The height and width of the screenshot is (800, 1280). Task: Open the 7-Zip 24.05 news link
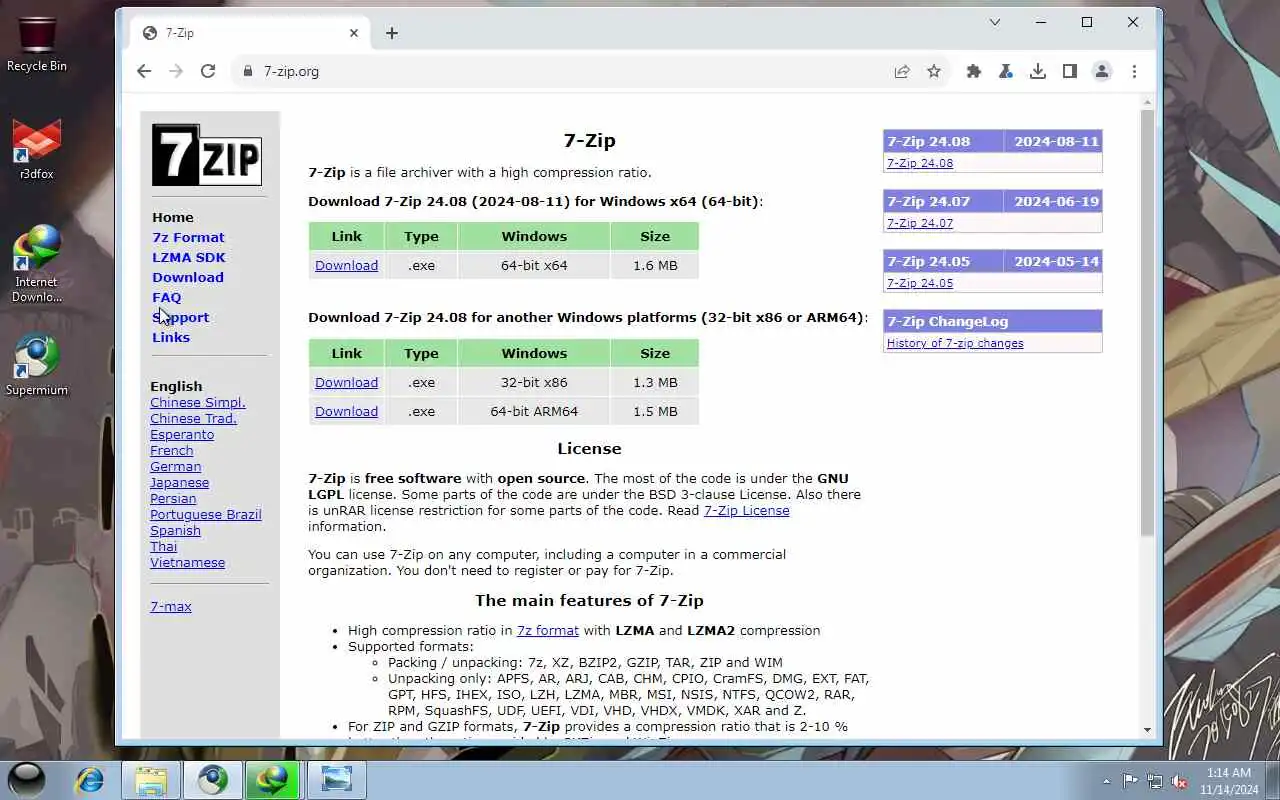920,283
